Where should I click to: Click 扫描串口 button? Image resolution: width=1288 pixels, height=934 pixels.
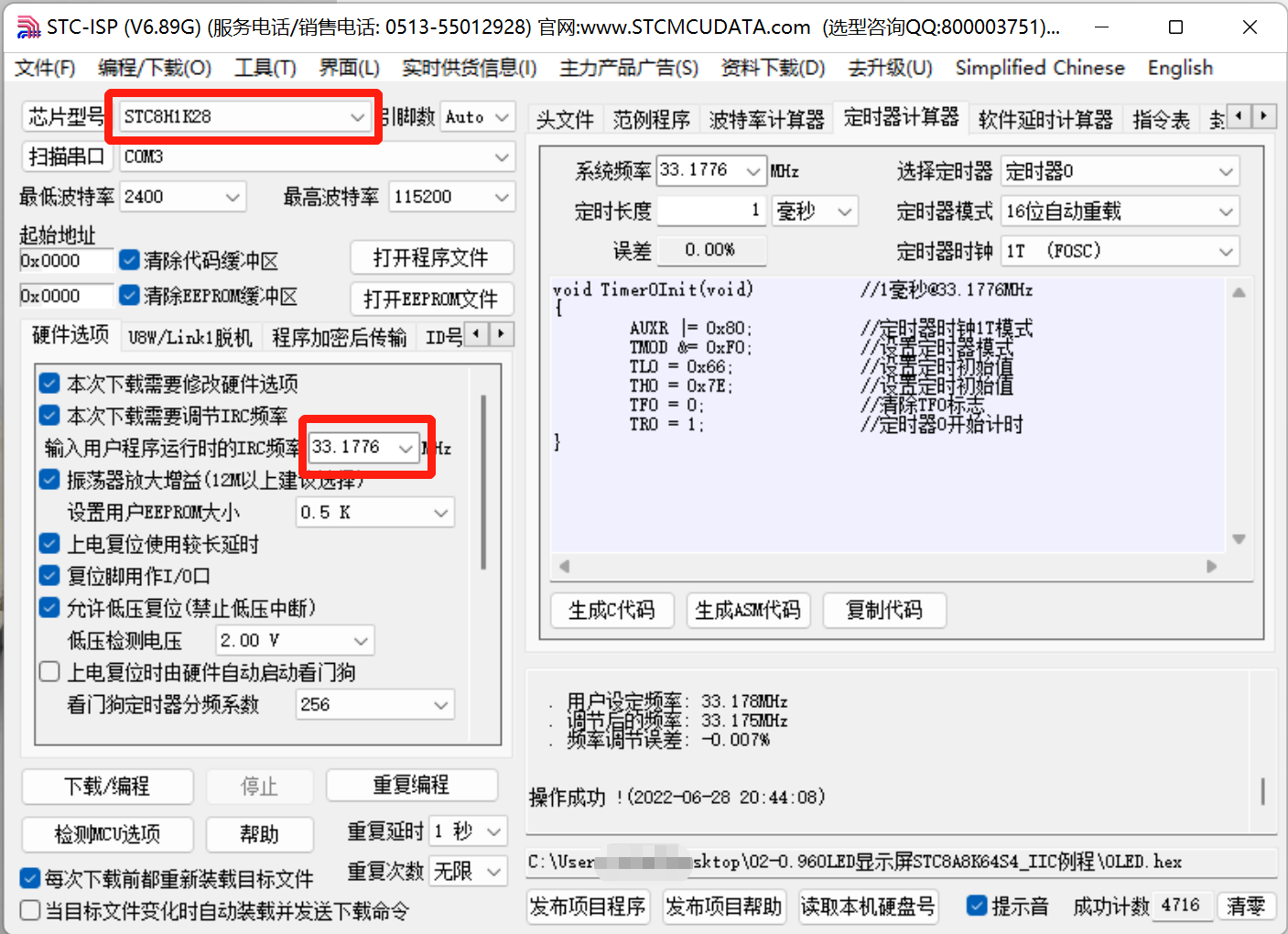[66, 157]
